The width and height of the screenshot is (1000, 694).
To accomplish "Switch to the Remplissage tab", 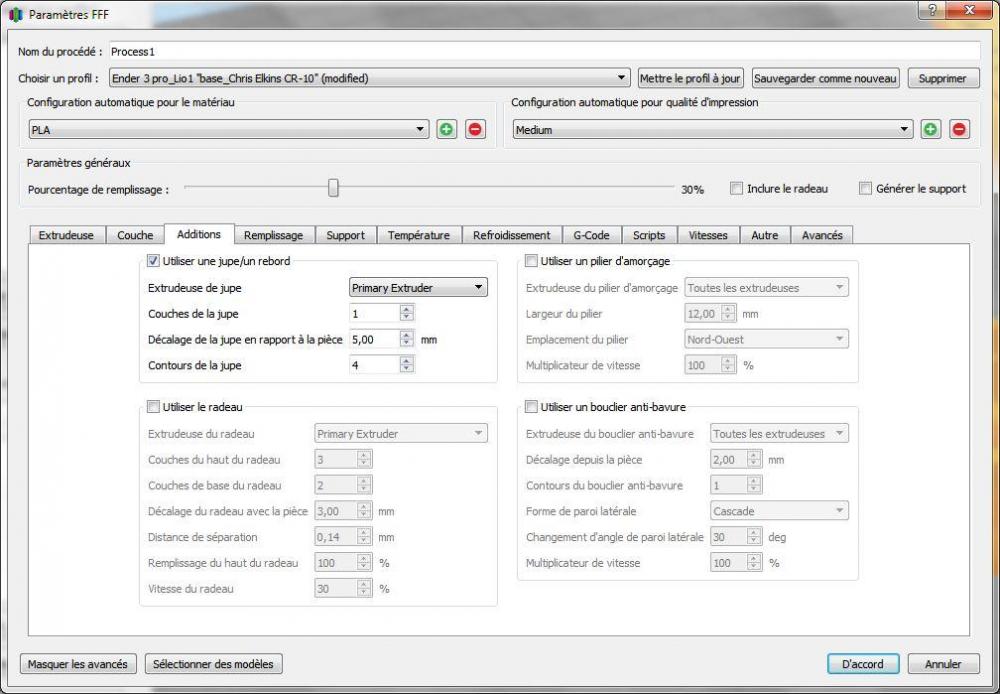I will (273, 235).
